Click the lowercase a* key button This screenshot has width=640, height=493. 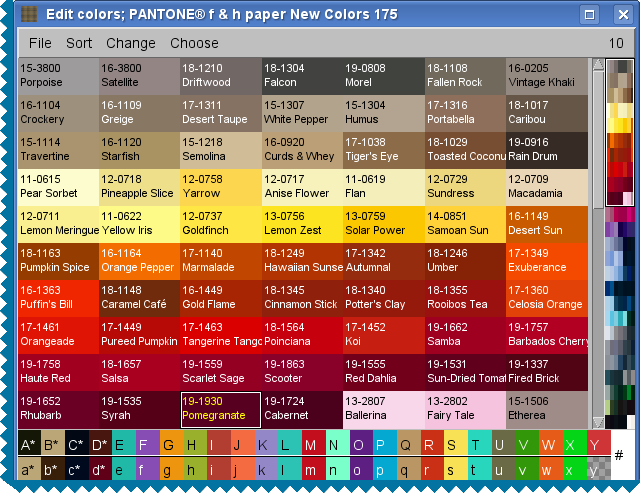(29, 469)
